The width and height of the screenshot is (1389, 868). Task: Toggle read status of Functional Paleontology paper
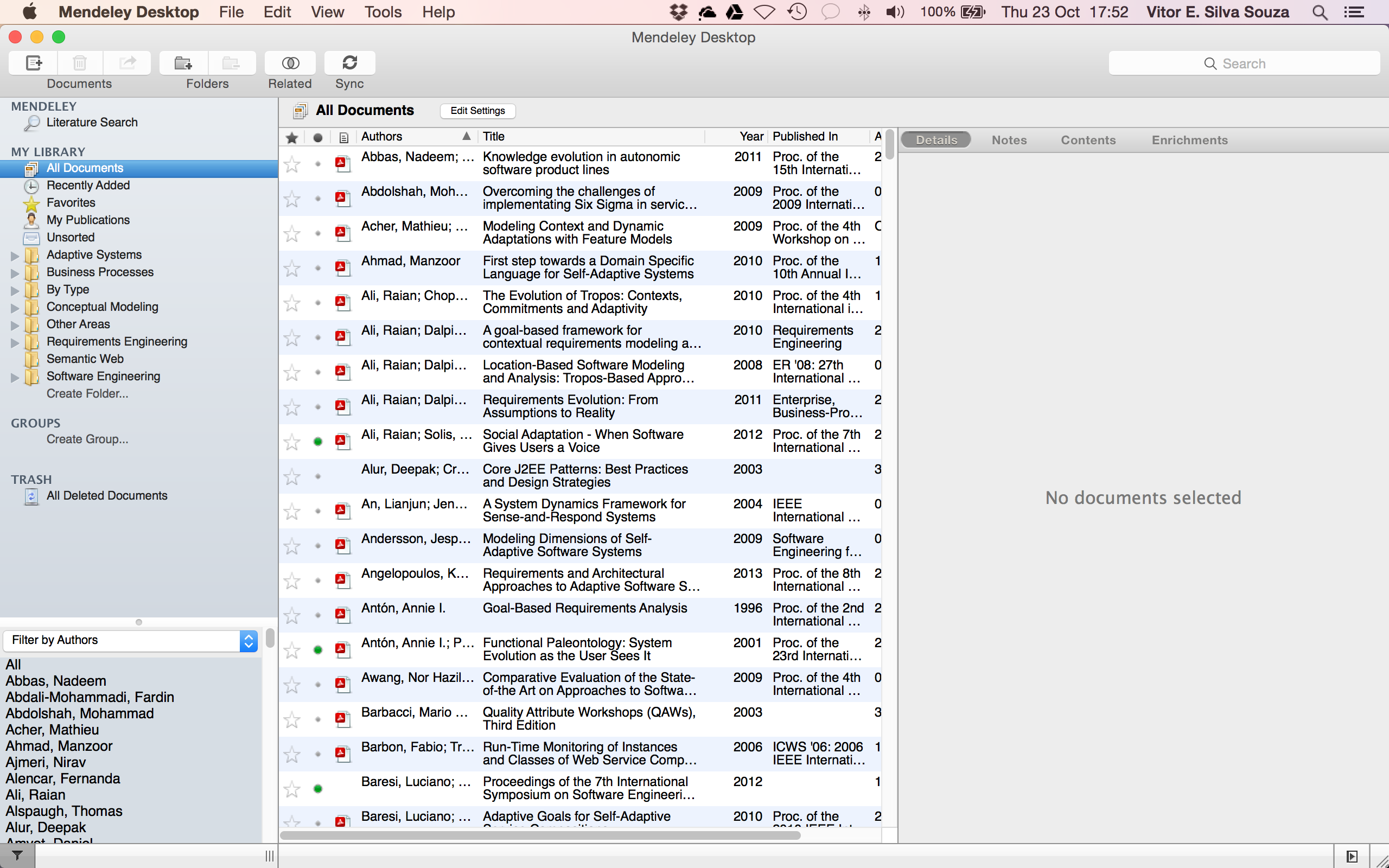coord(317,650)
